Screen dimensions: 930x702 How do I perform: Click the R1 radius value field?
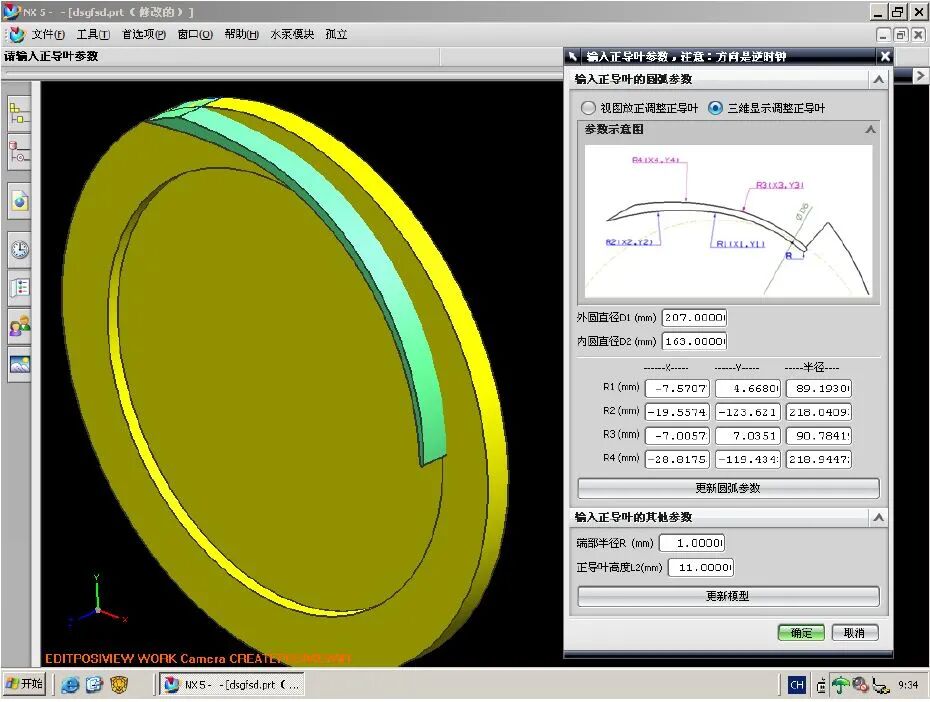819,388
